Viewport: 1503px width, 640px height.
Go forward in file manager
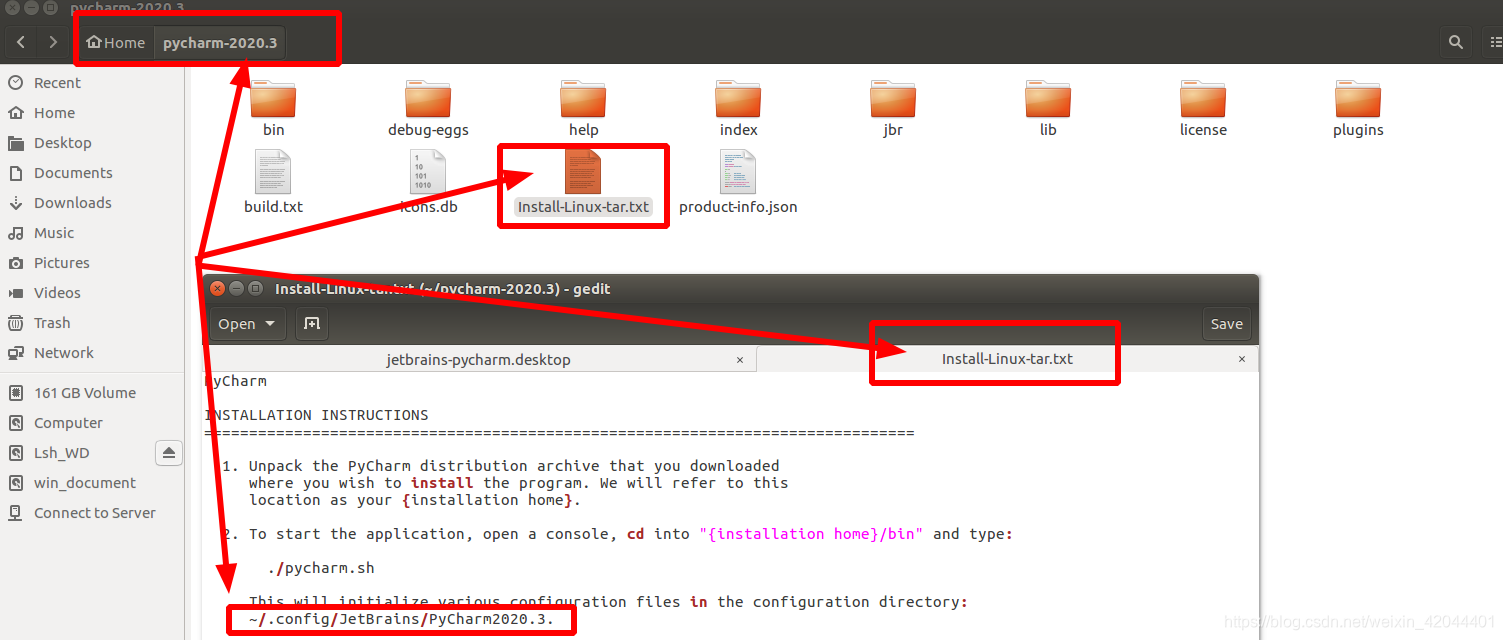coord(53,43)
